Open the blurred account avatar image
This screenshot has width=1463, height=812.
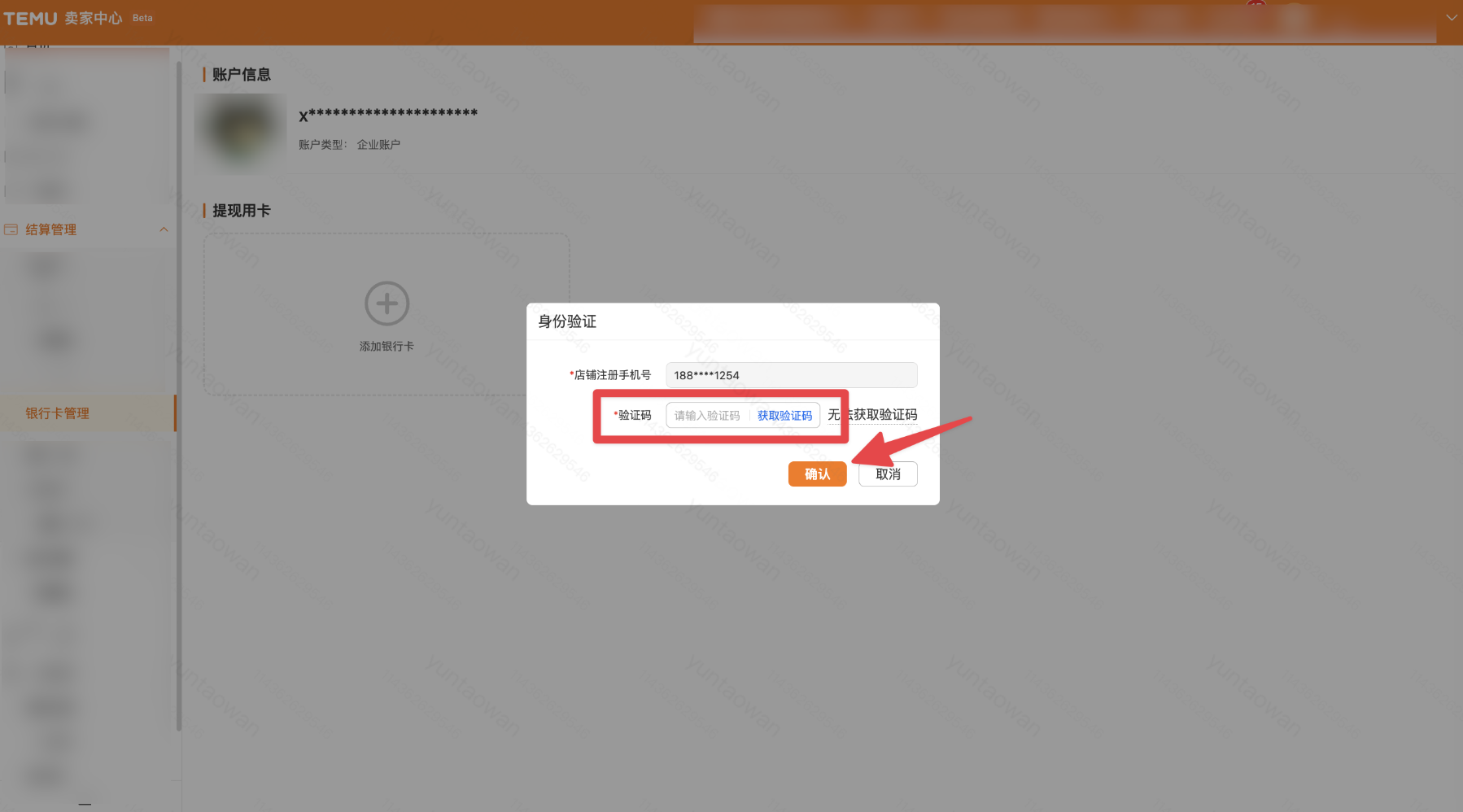(240, 132)
